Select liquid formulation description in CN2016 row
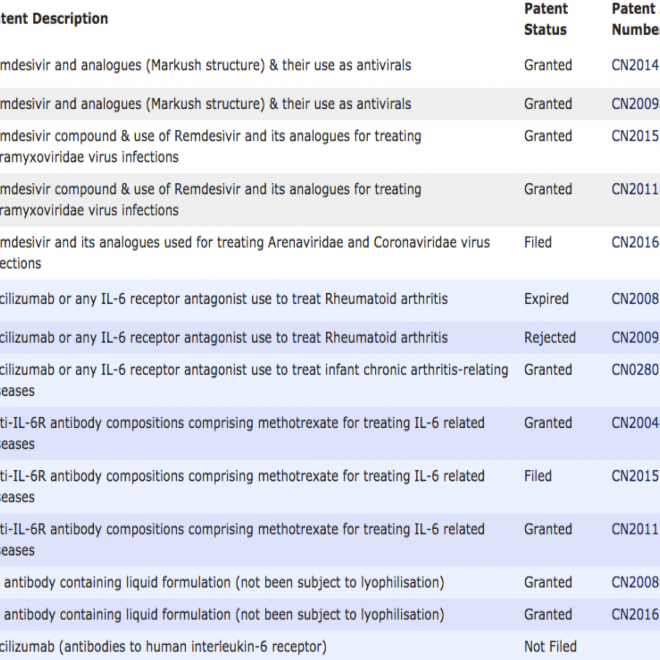The height and width of the screenshot is (660, 660). [x=222, y=615]
